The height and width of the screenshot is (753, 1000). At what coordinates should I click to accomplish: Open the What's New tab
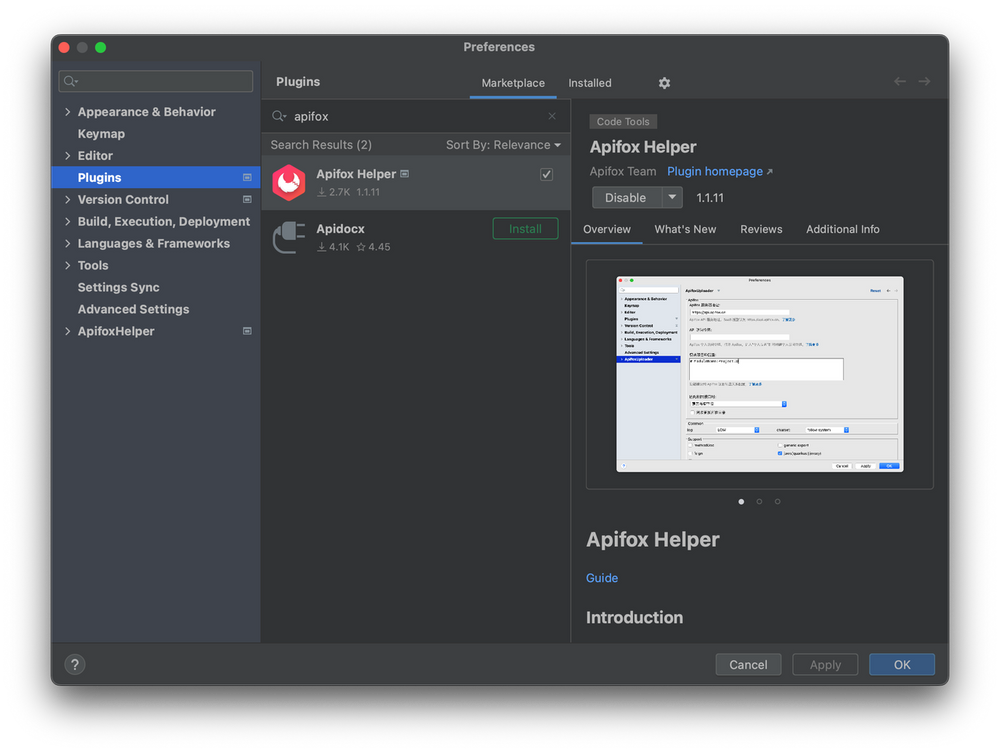(x=685, y=229)
